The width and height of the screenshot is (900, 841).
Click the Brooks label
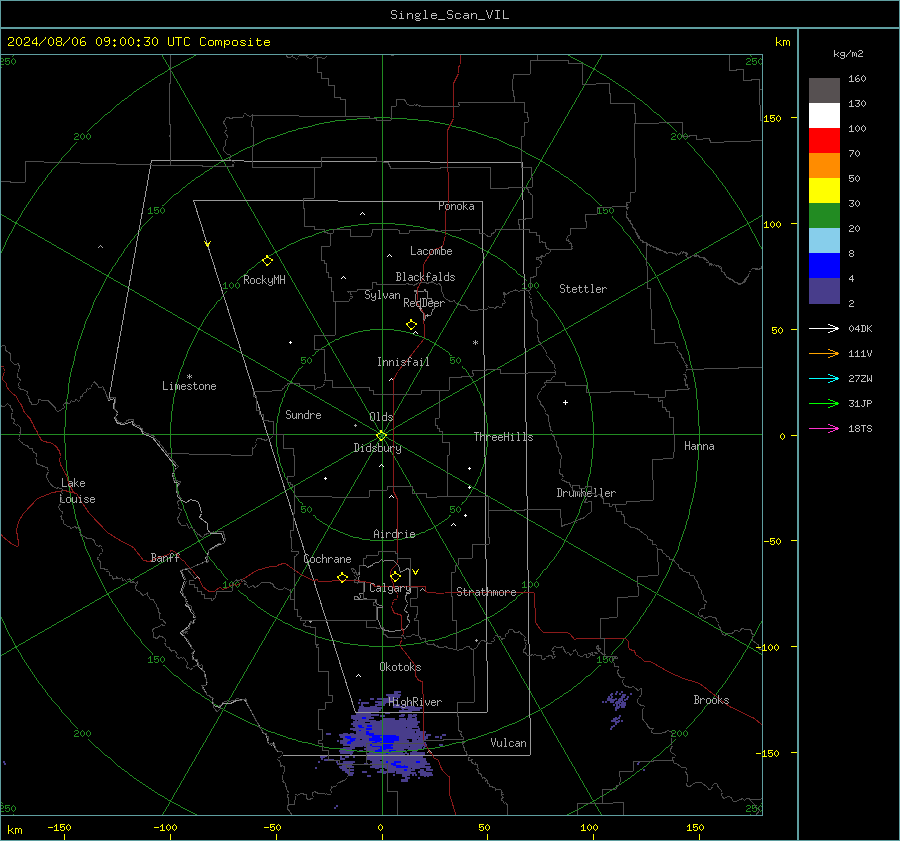point(711,700)
